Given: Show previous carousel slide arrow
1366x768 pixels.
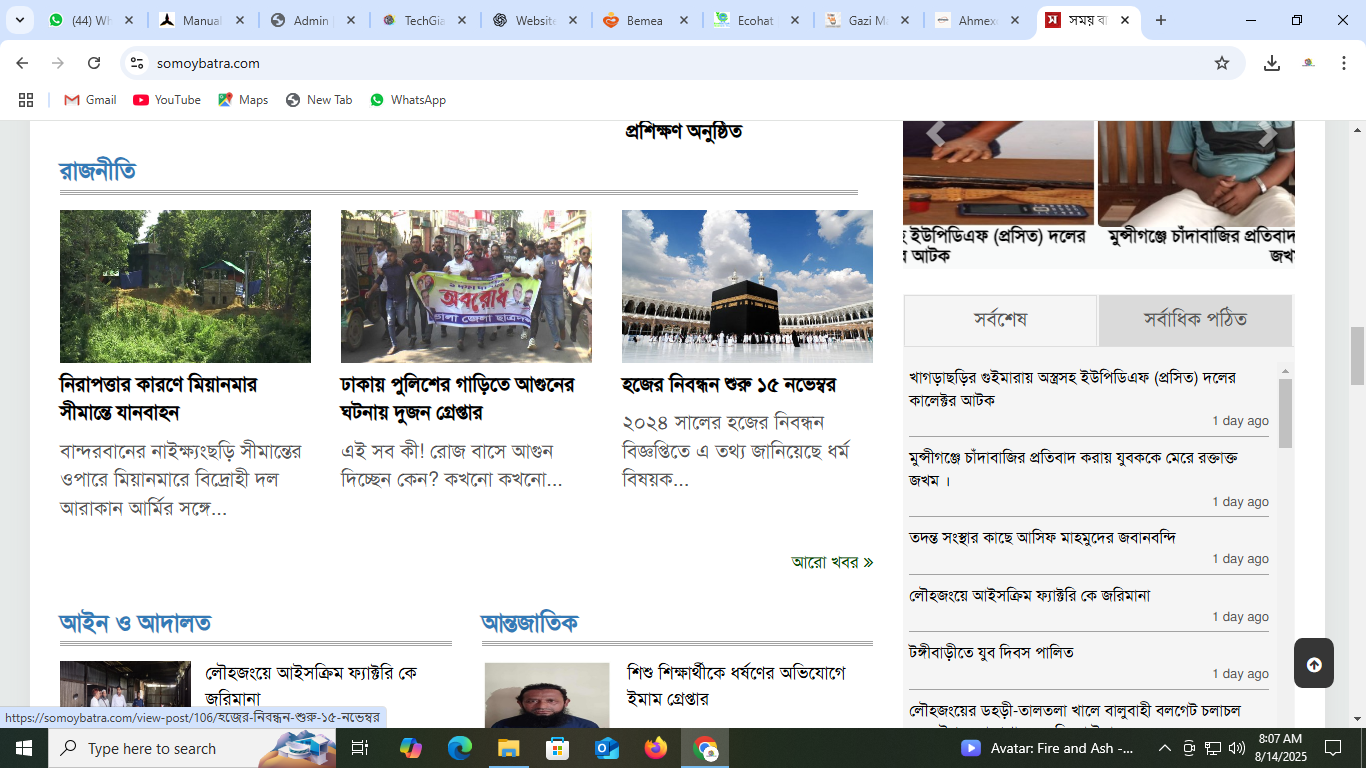Looking at the screenshot, I should 935,133.
